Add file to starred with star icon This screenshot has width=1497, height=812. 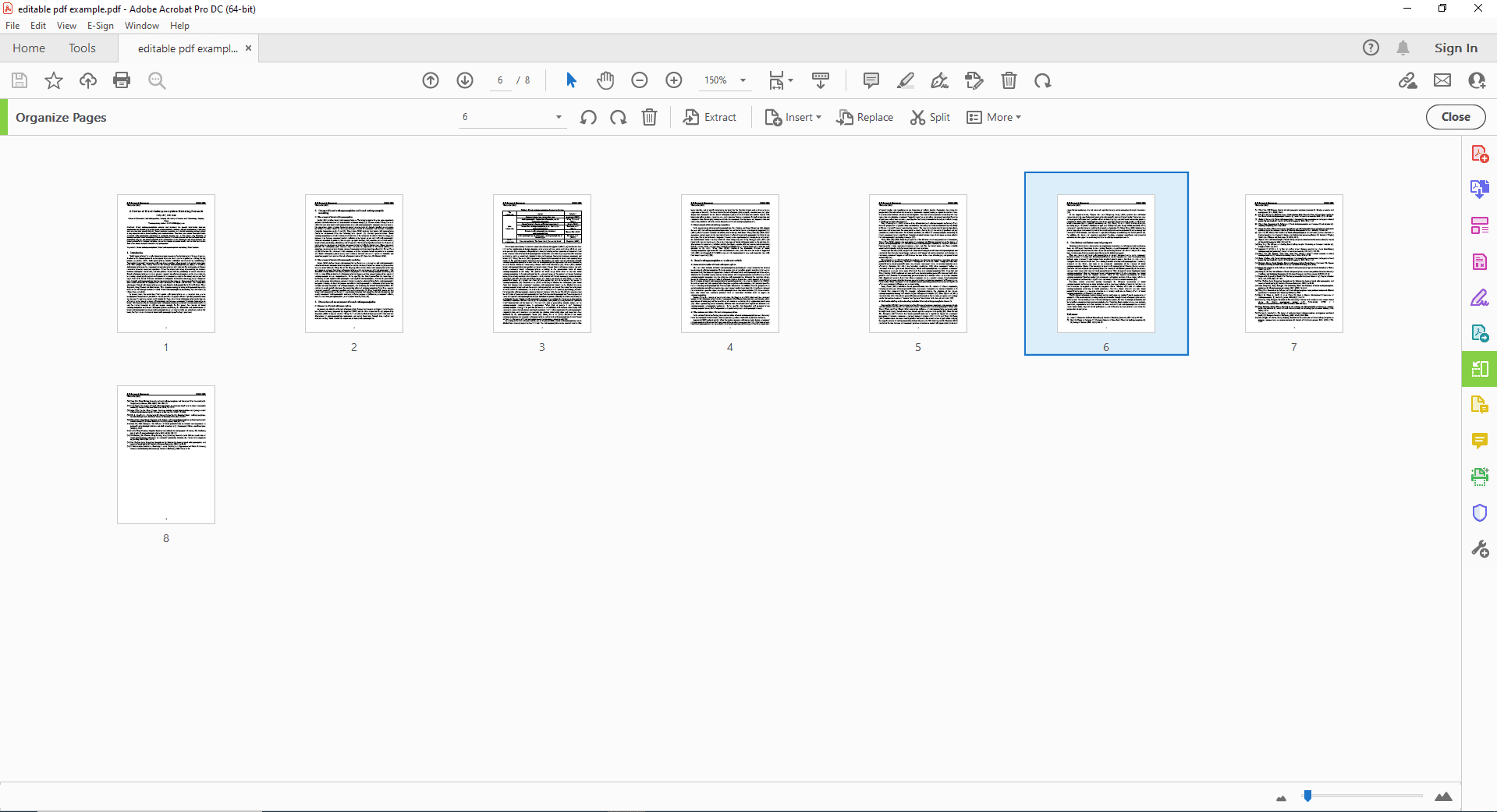[x=54, y=80]
